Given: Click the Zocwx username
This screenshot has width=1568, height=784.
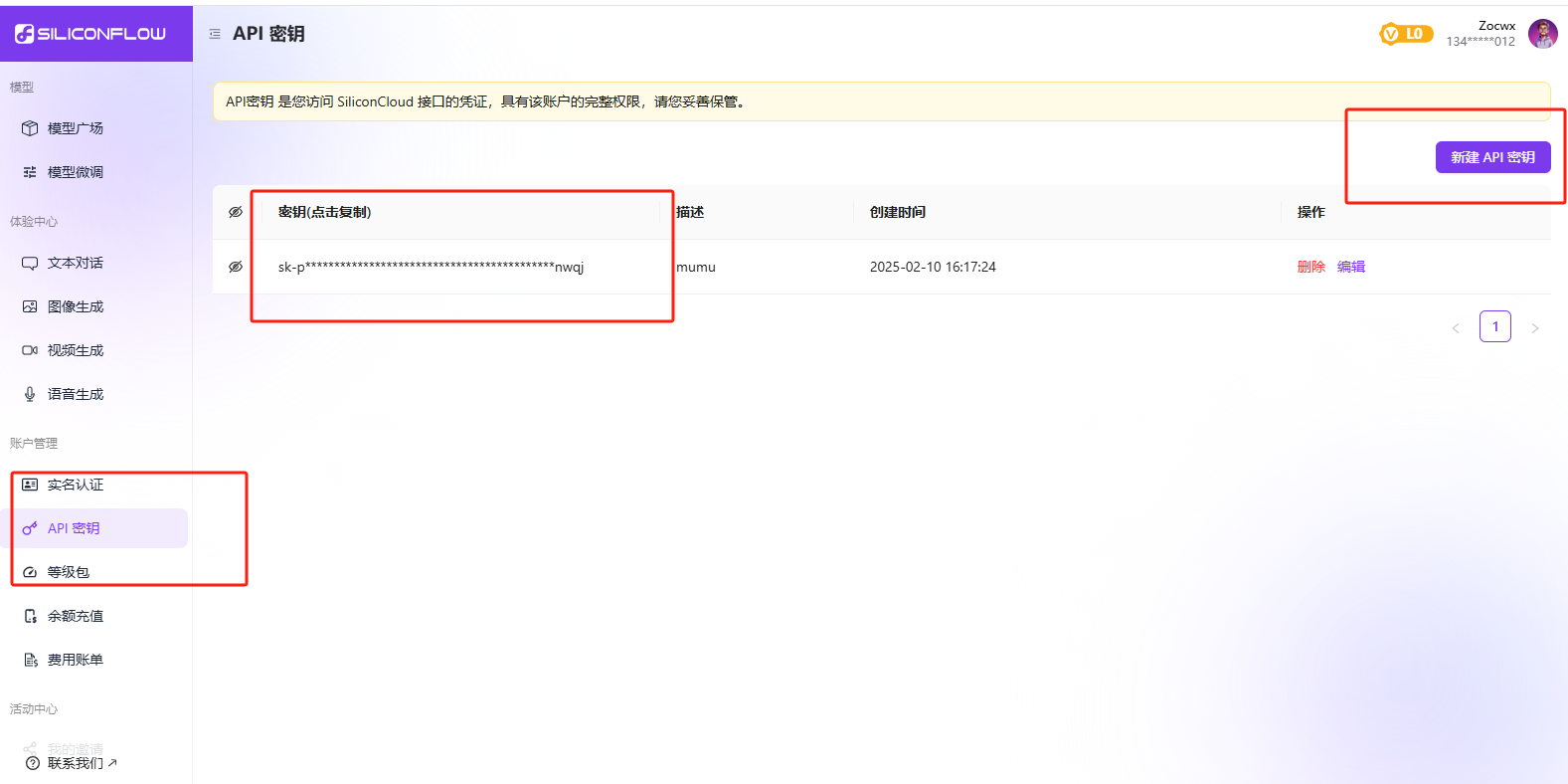Looking at the screenshot, I should pyautogui.click(x=1496, y=26).
